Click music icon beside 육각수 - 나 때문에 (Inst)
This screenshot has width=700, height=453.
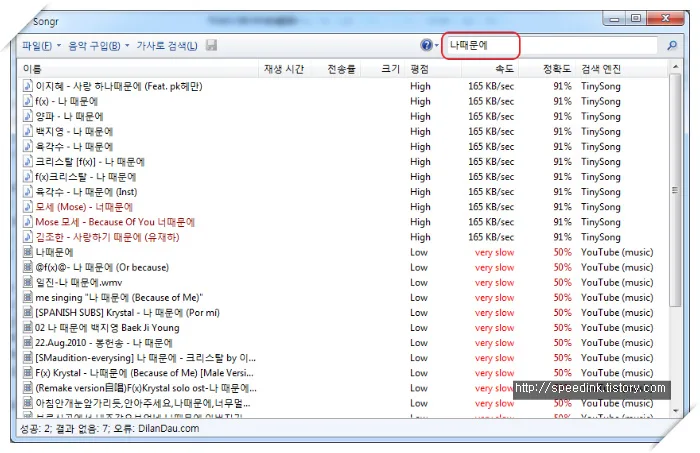(28, 191)
